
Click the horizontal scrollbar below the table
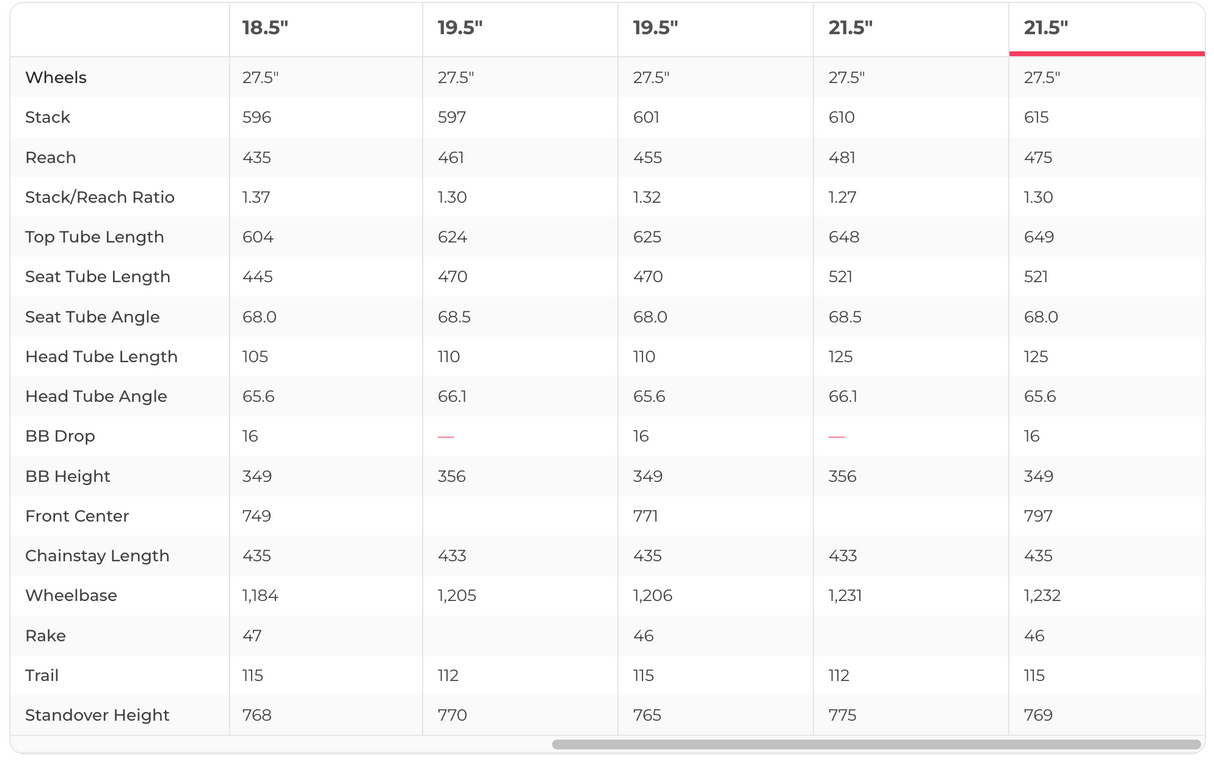pos(876,745)
